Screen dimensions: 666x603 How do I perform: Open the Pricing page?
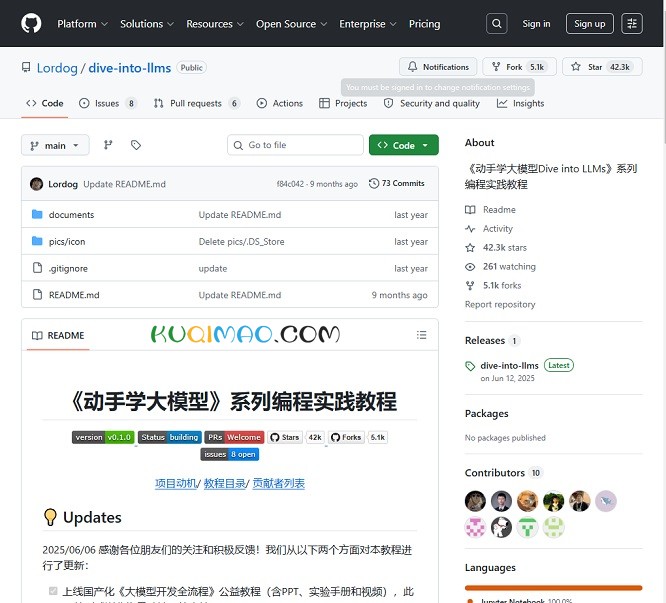click(424, 24)
